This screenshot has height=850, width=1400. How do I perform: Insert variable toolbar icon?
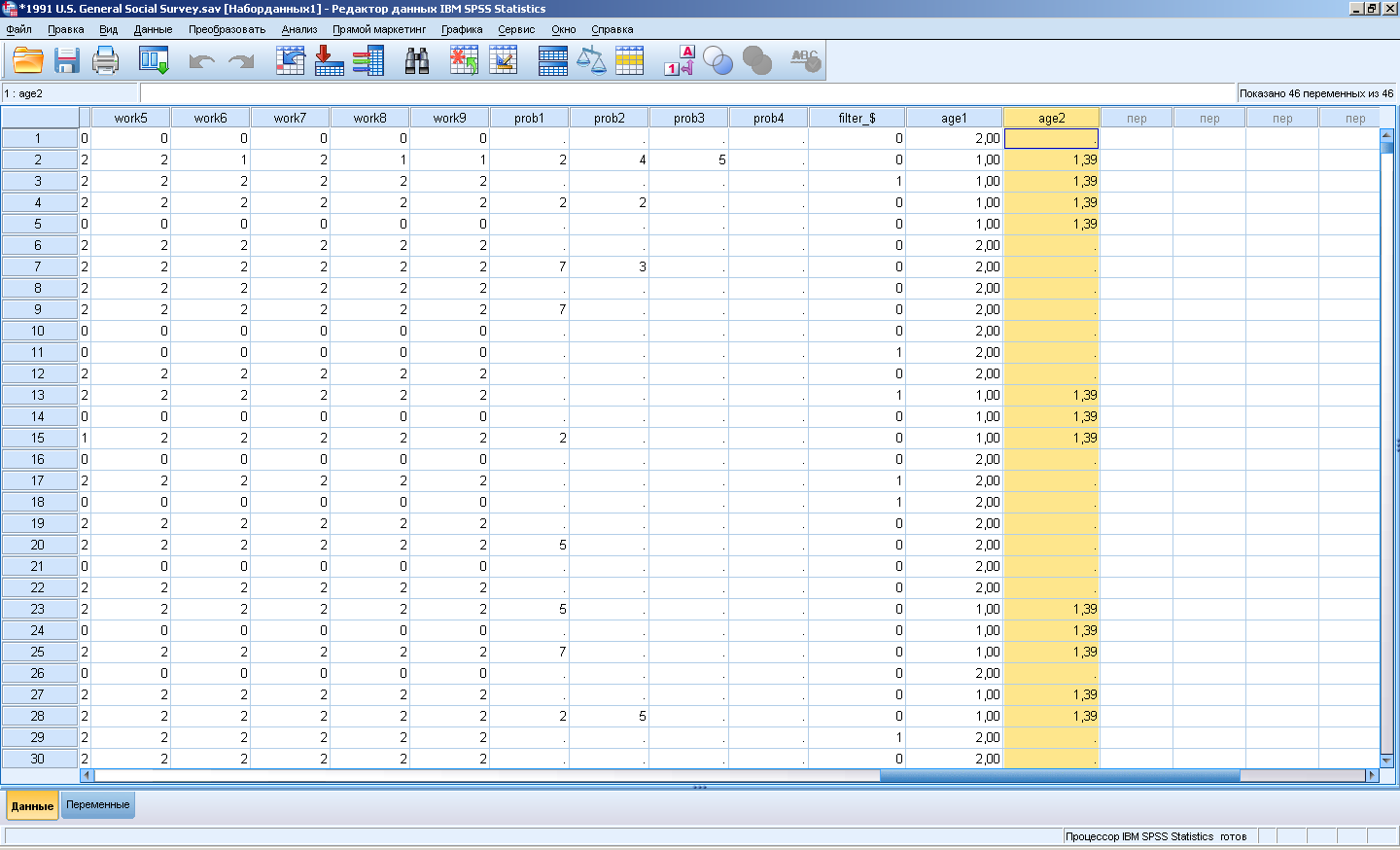click(504, 61)
